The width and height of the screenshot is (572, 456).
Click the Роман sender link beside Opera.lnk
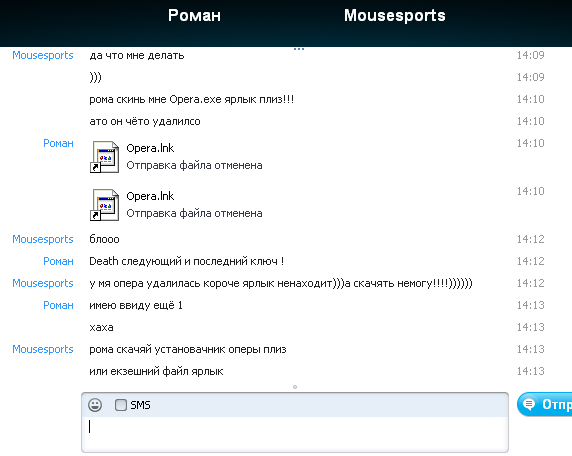click(x=58, y=143)
